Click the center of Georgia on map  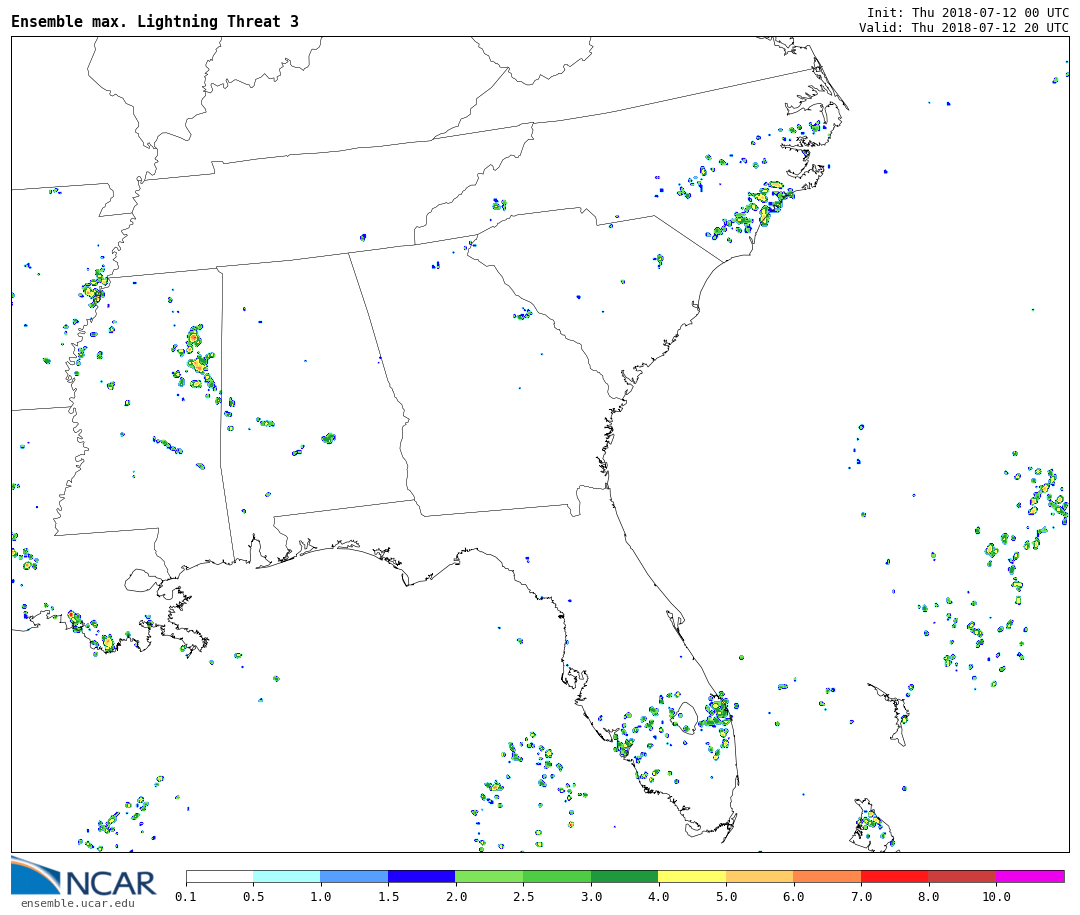(500, 400)
